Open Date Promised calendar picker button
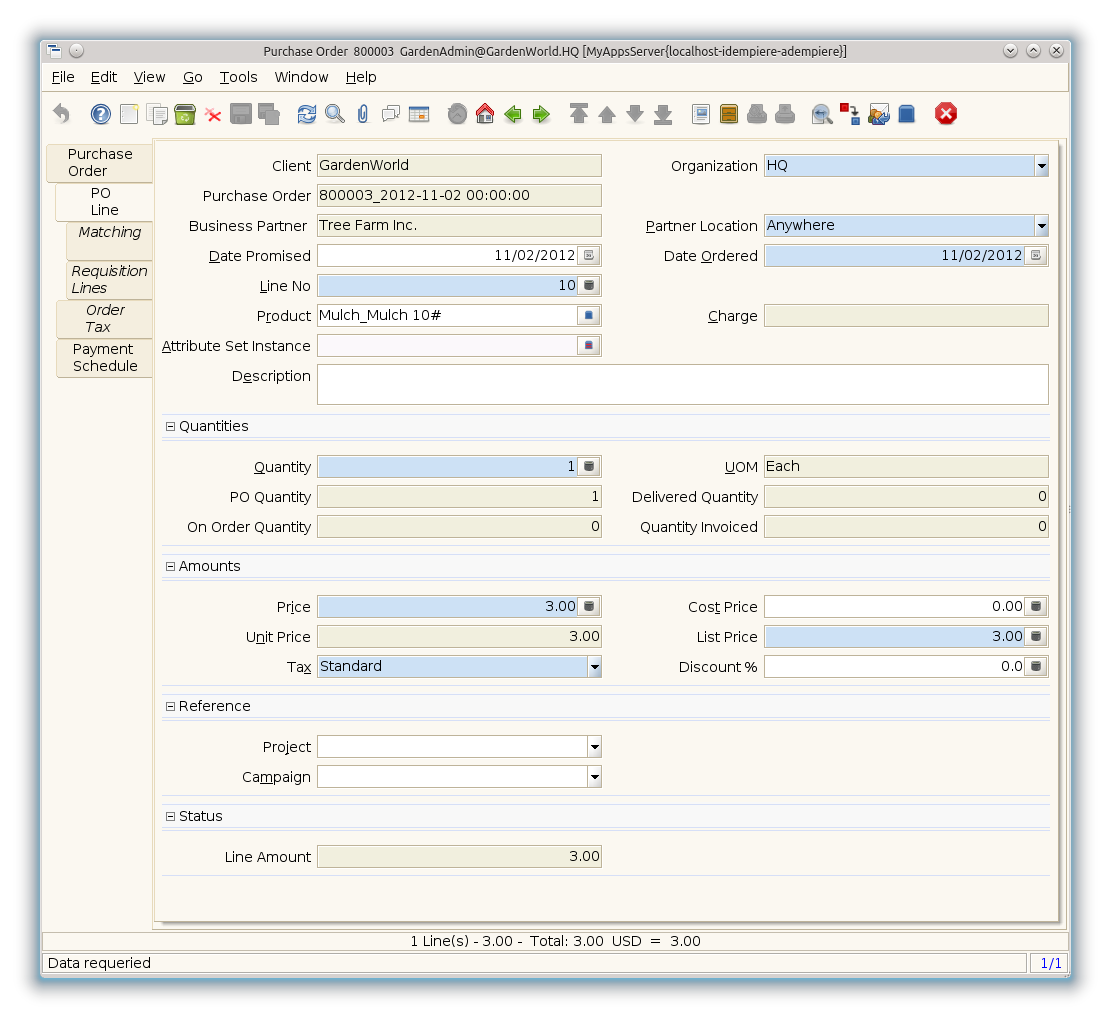Image resolution: width=1111 pixels, height=1018 pixels. (589, 256)
